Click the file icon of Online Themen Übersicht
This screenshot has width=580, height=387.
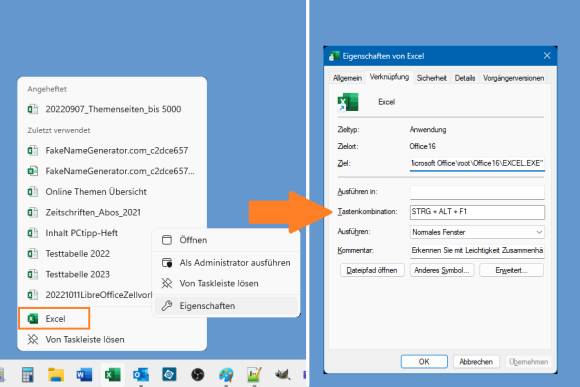coord(33,192)
